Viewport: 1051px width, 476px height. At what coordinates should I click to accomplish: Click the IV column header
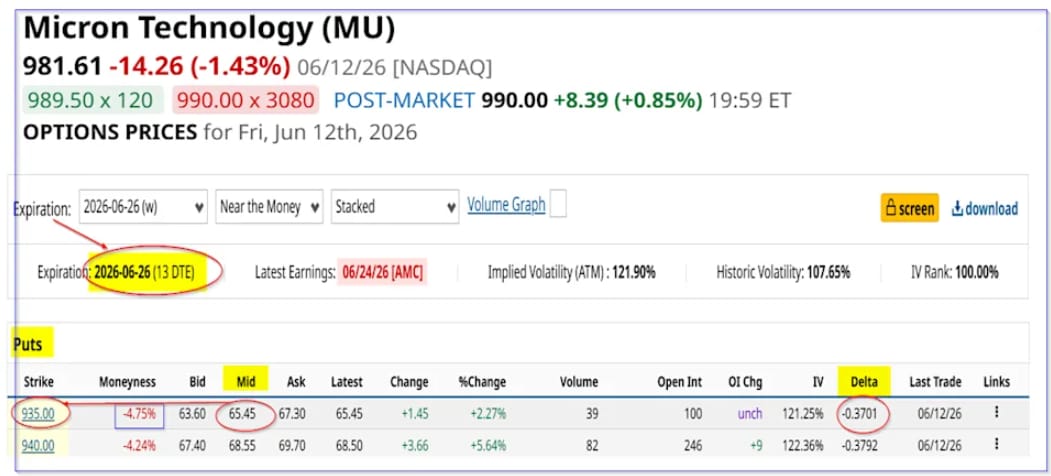coord(817,382)
